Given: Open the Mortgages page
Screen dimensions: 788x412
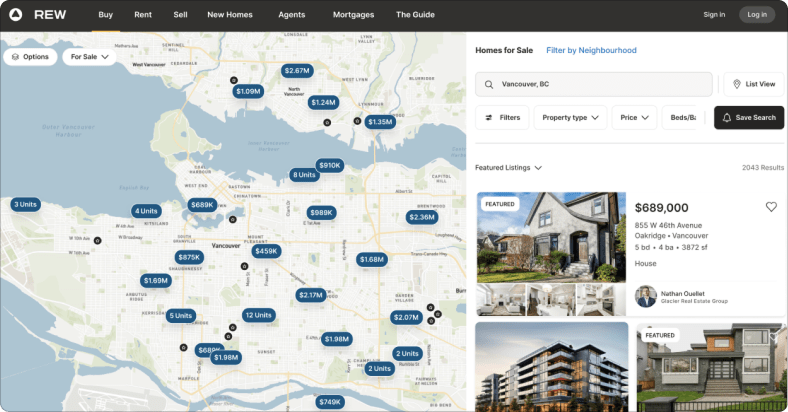Looking at the screenshot, I should tap(353, 15).
